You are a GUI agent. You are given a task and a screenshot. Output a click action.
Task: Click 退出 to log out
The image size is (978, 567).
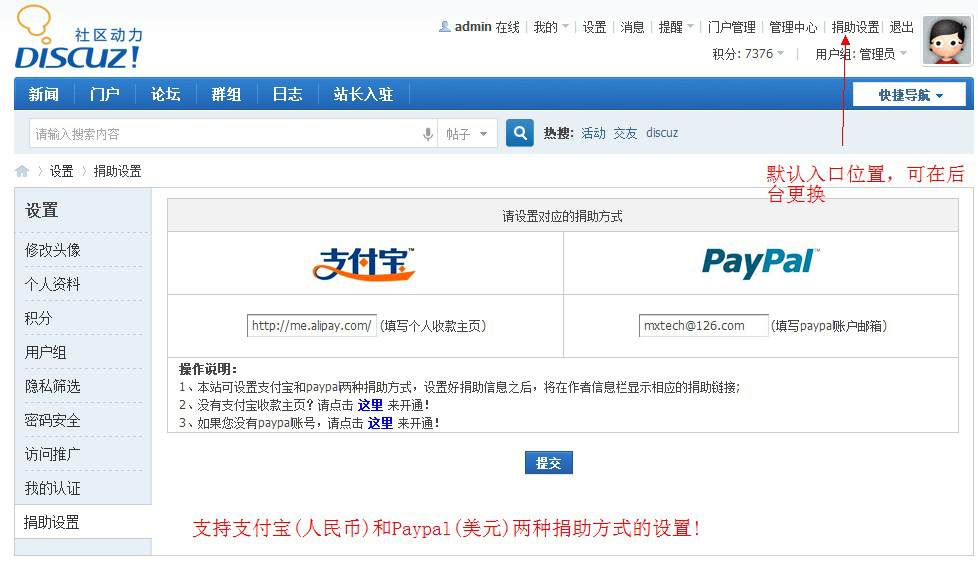901,27
